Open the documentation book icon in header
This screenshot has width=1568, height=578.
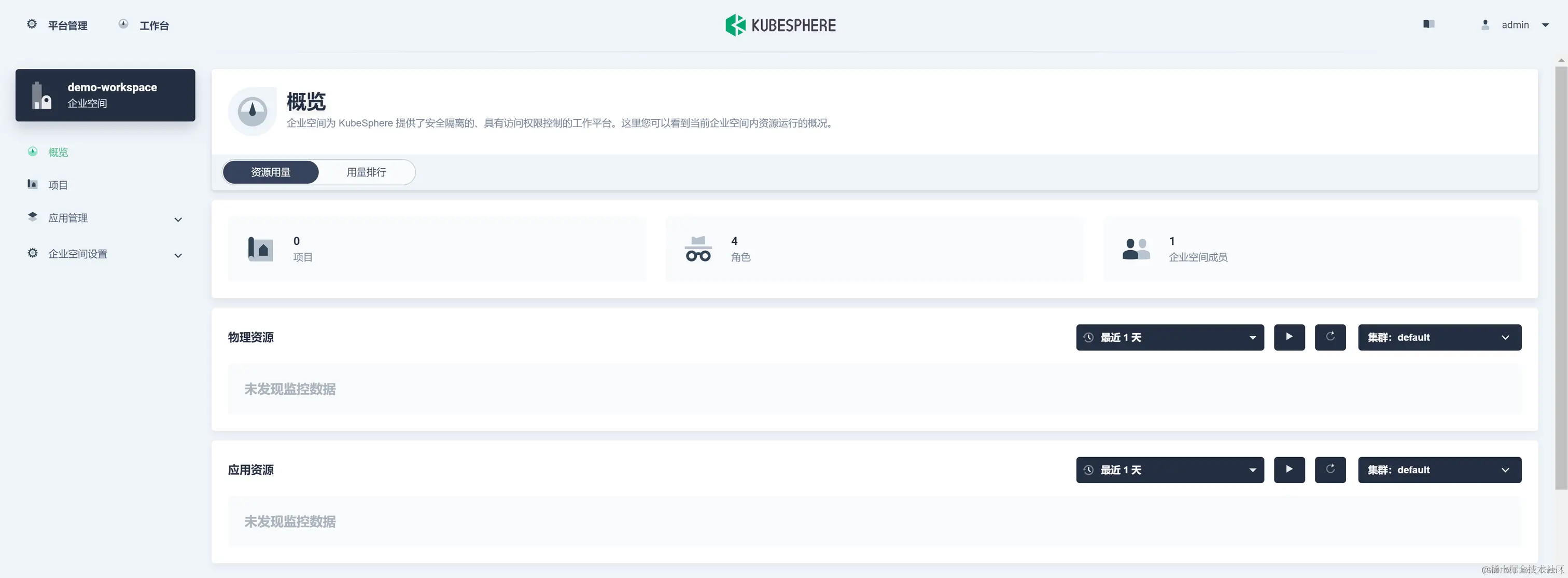(1429, 24)
